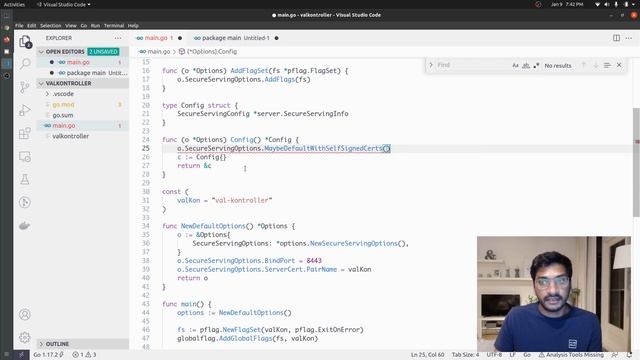The width and height of the screenshot is (640, 360).
Task: Open errors and warnings in status bar
Action: (84, 355)
